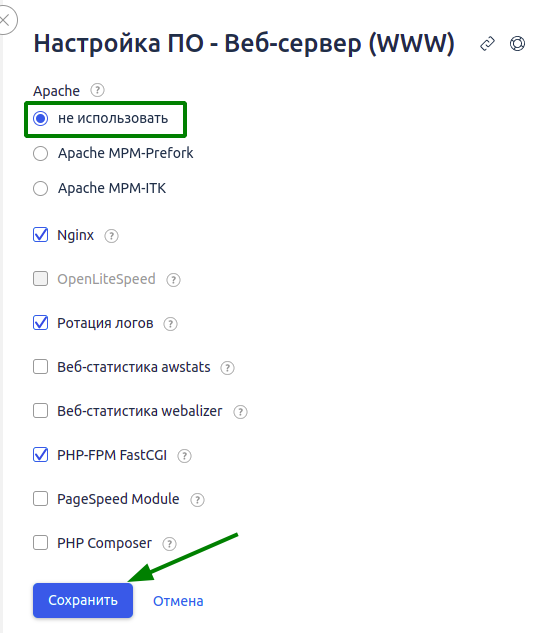537x633 pixels.
Task: Click the Сохранить button
Action: click(x=83, y=600)
